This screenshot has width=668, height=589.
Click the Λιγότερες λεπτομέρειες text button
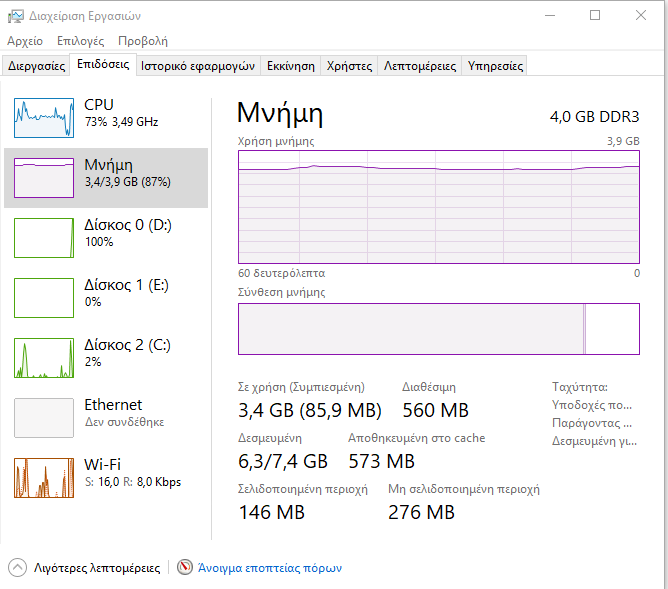click(x=97, y=568)
